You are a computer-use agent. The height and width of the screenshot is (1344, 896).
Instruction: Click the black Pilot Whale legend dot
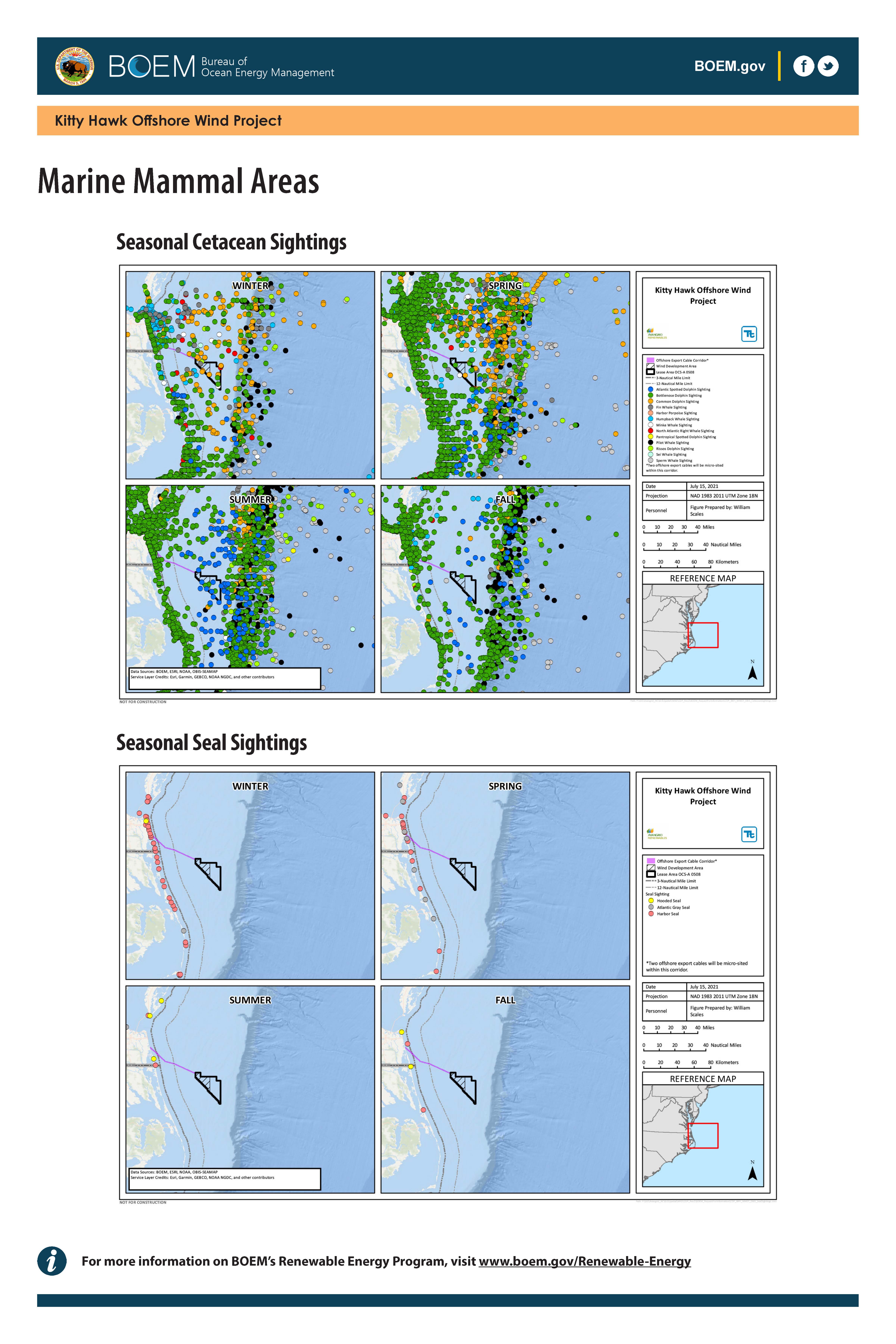point(650,442)
